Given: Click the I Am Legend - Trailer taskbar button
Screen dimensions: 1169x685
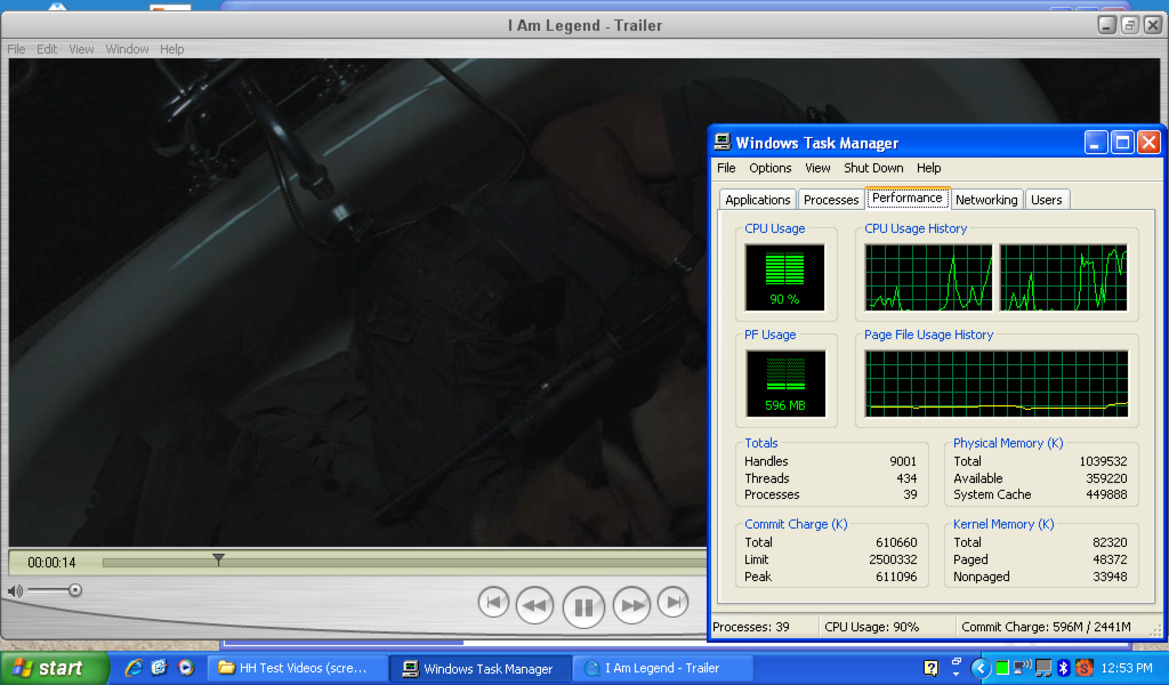Looking at the screenshot, I should click(663, 669).
